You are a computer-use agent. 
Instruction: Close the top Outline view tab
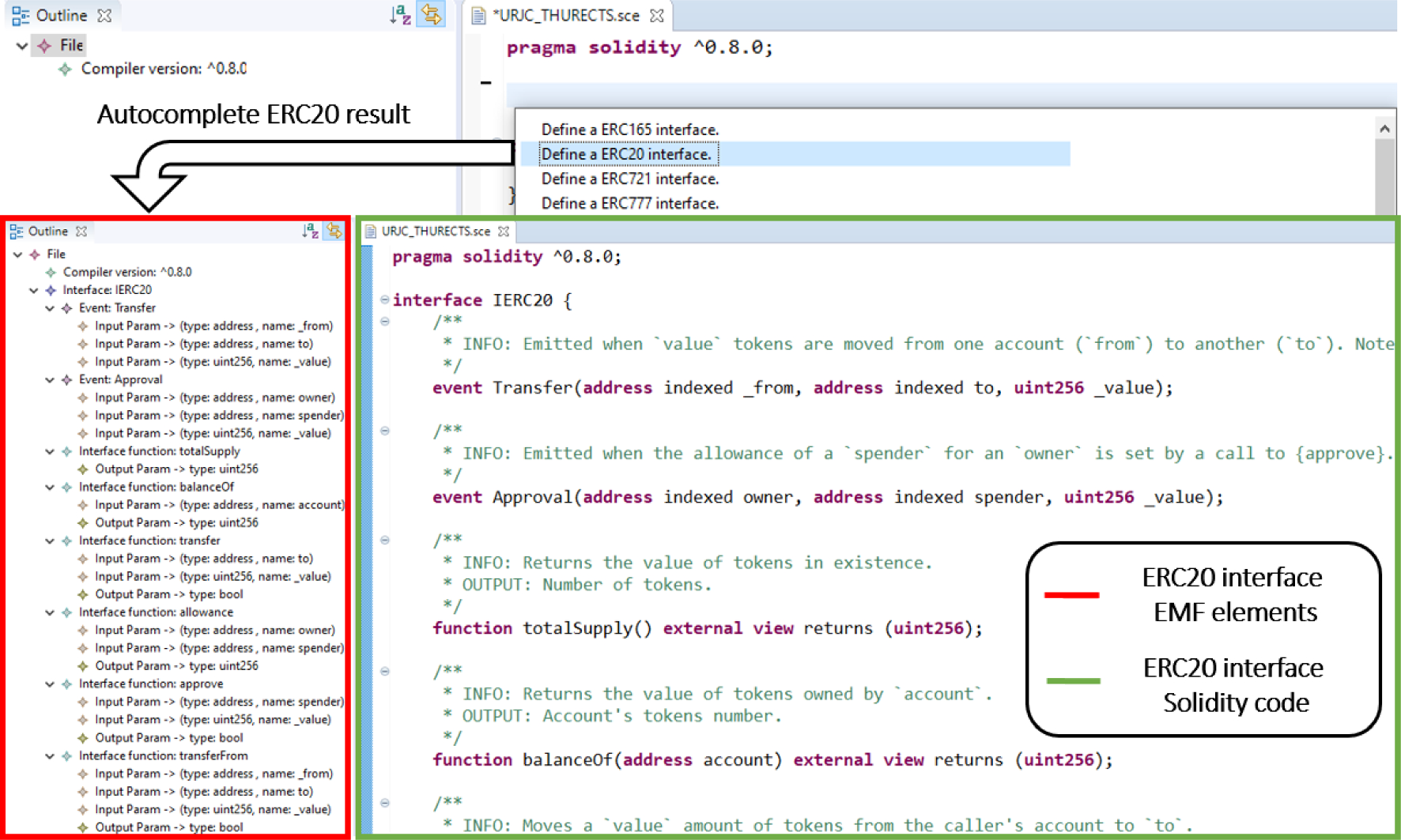(104, 15)
